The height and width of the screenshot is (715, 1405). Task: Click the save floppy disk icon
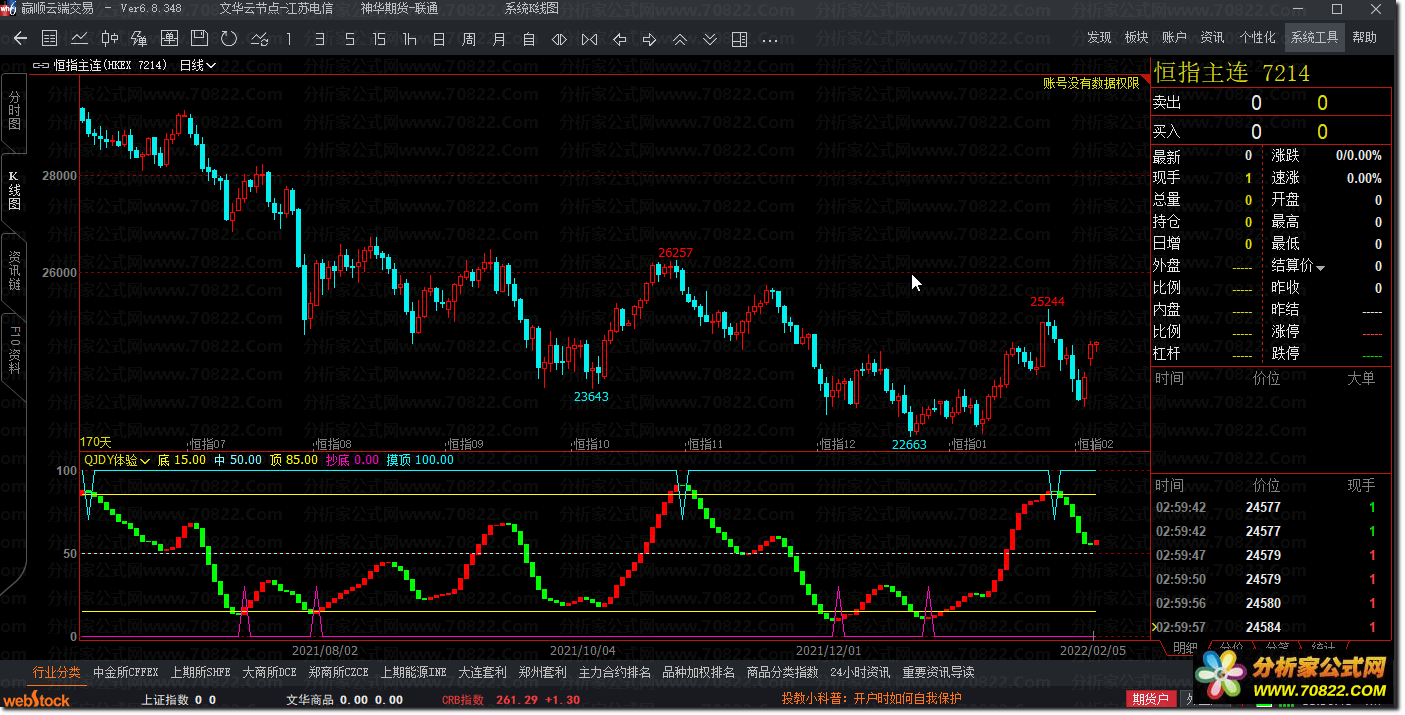(x=199, y=39)
